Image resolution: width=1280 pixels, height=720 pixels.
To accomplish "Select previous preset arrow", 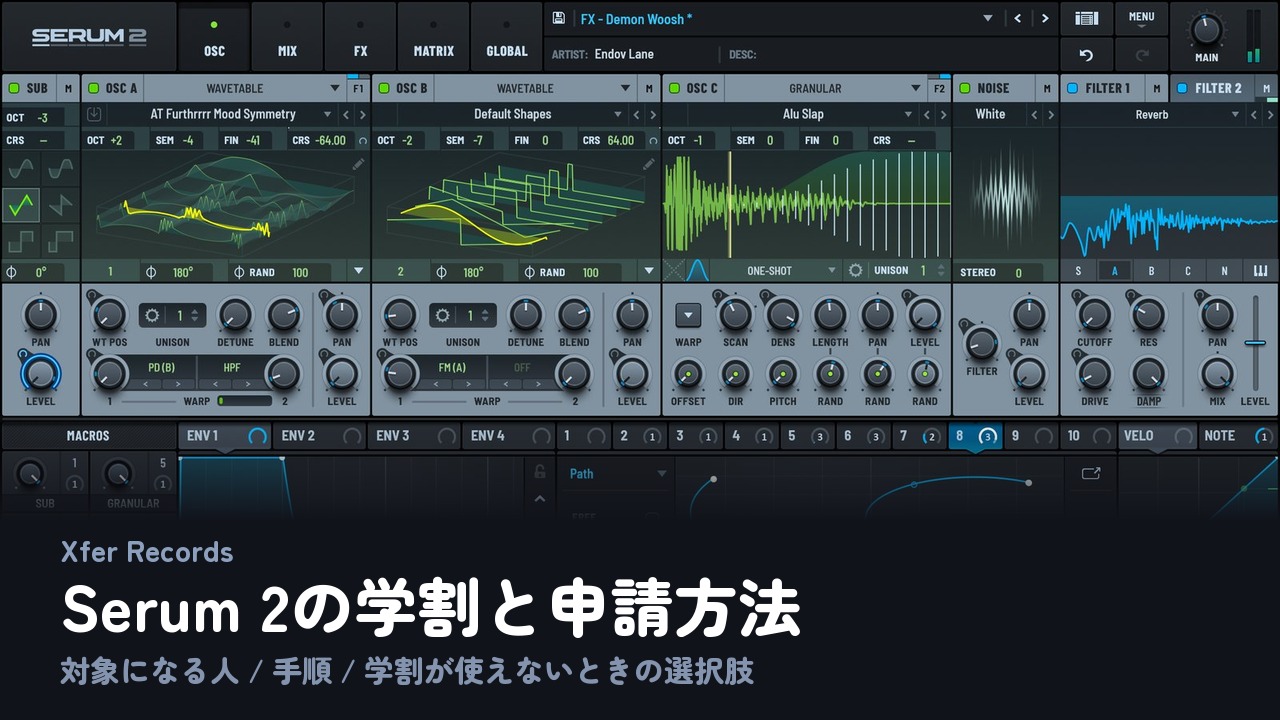I will point(1018,18).
